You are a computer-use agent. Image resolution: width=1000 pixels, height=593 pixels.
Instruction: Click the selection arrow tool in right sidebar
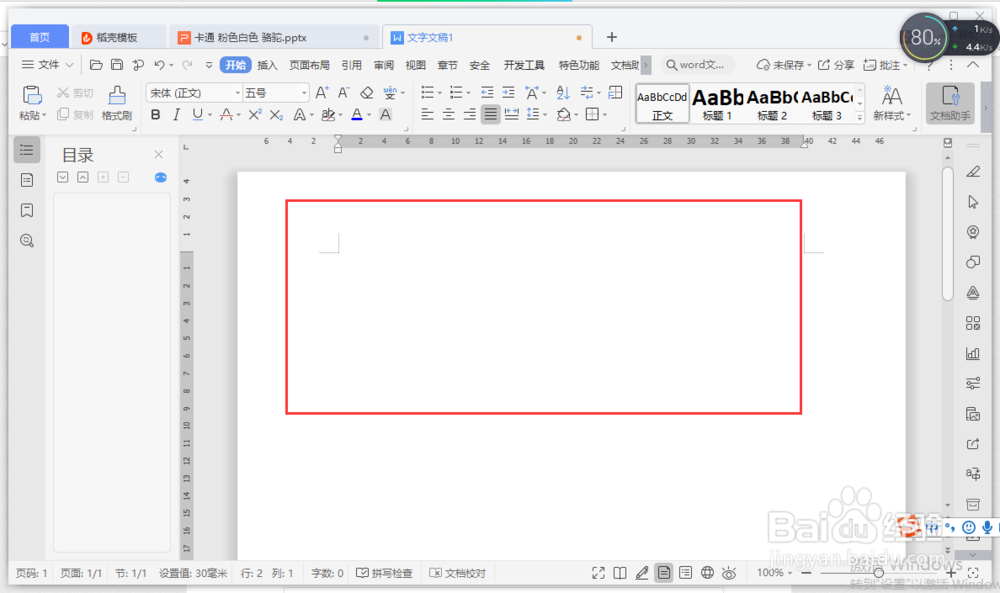tap(973, 202)
